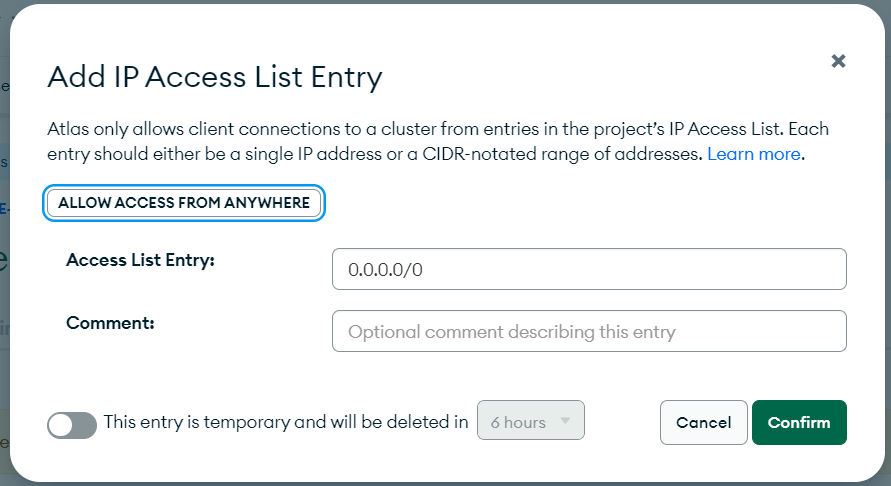Viewport: 891px width, 486px height.
Task: Click the 'Optional comment describing this entry' placeholder
Action: pyautogui.click(x=511, y=331)
